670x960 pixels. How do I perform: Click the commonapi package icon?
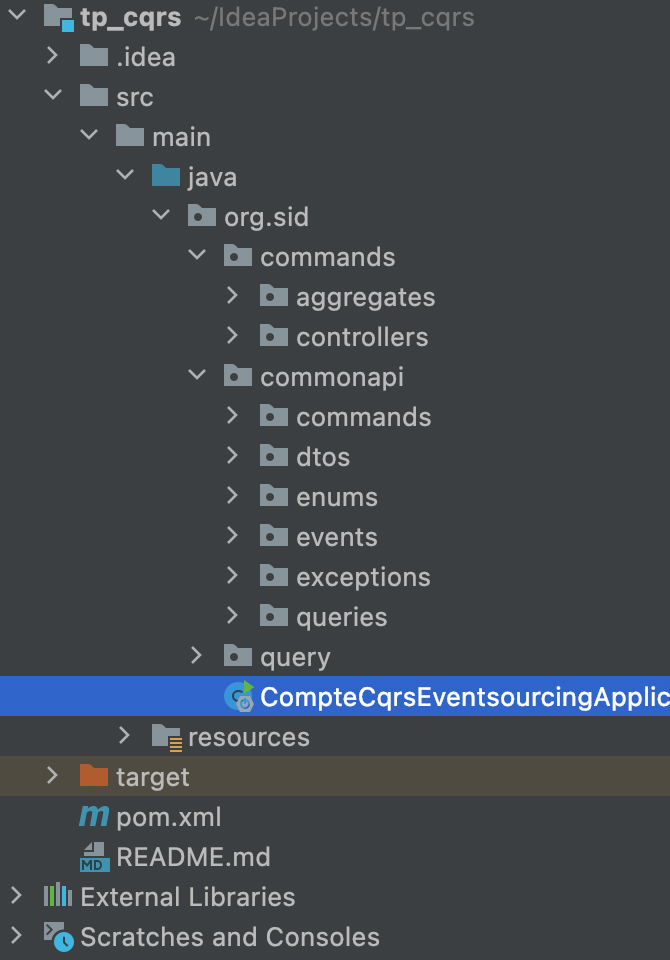point(238,376)
